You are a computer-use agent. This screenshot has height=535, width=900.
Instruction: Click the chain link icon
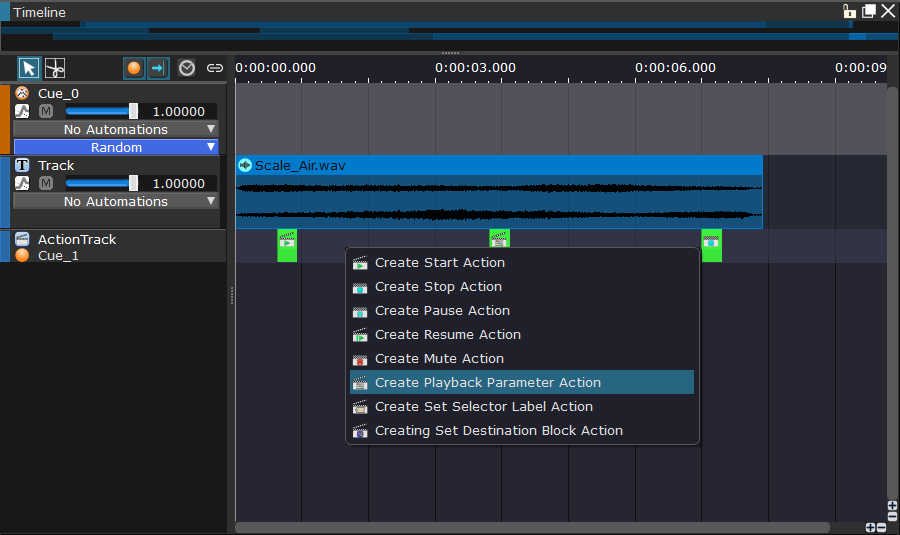(214, 68)
